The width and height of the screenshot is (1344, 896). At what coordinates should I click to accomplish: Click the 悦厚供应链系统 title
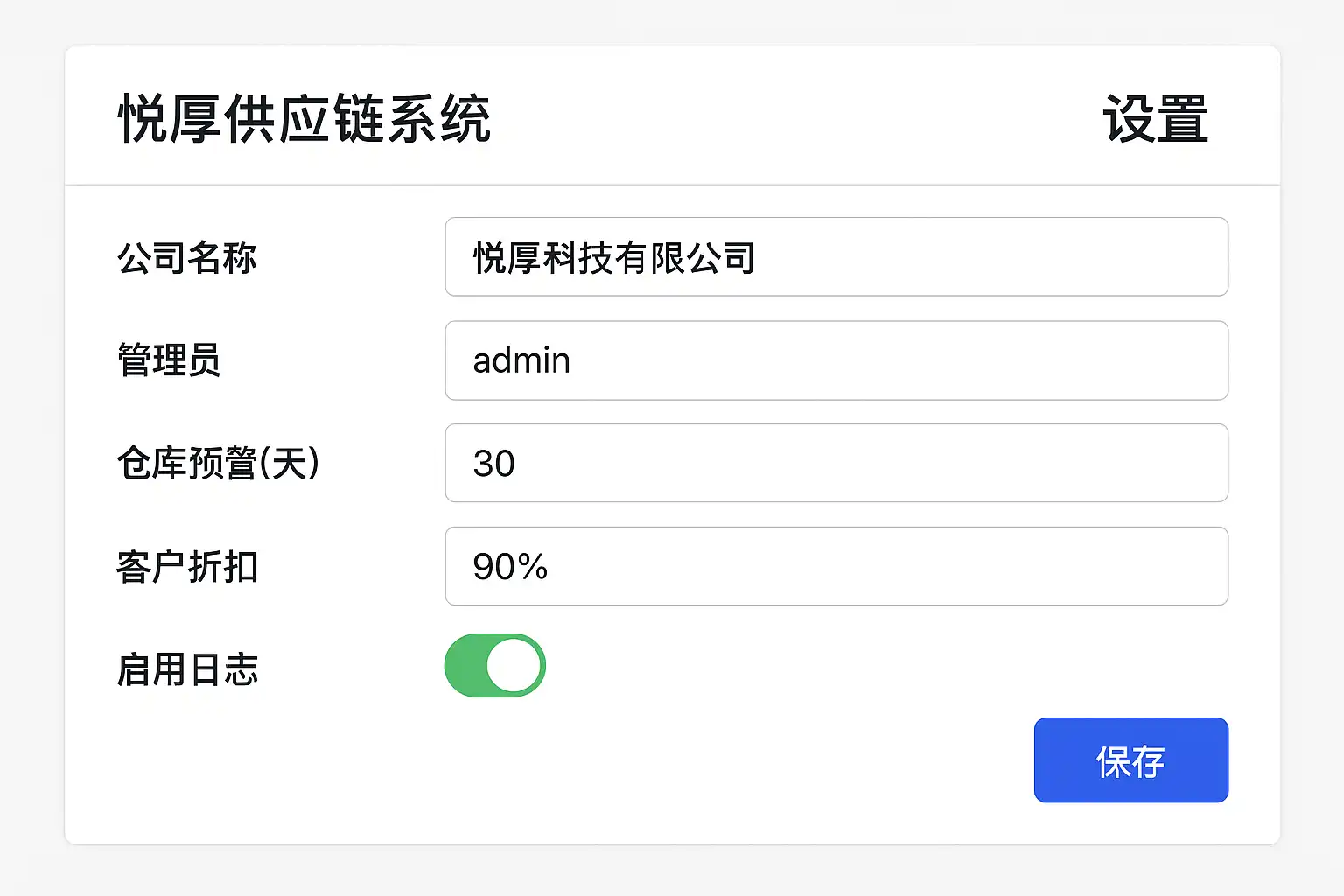[x=304, y=119]
